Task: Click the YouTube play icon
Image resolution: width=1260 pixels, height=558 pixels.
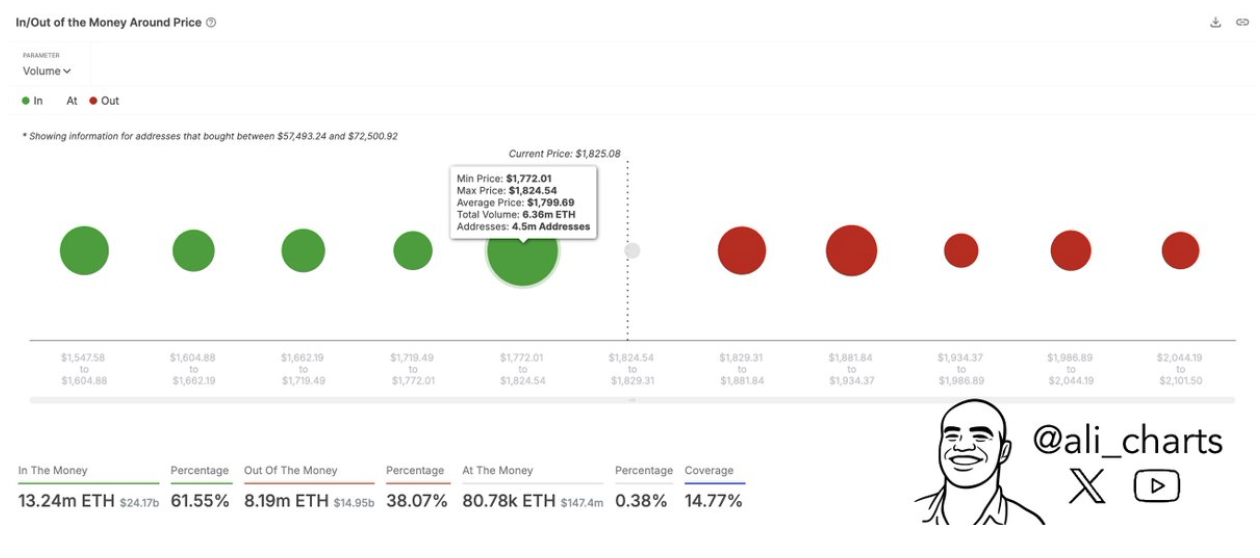Action: coord(1157,487)
